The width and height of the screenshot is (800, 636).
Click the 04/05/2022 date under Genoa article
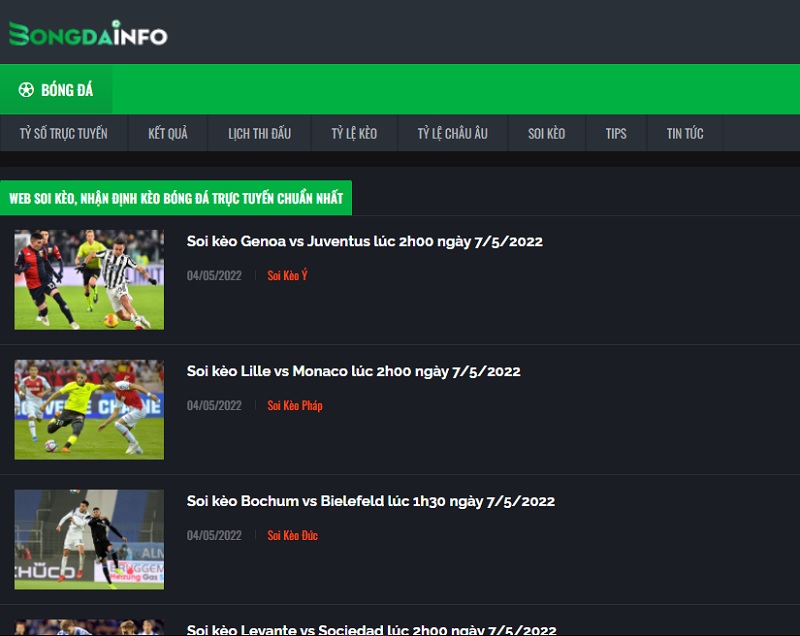[214, 275]
